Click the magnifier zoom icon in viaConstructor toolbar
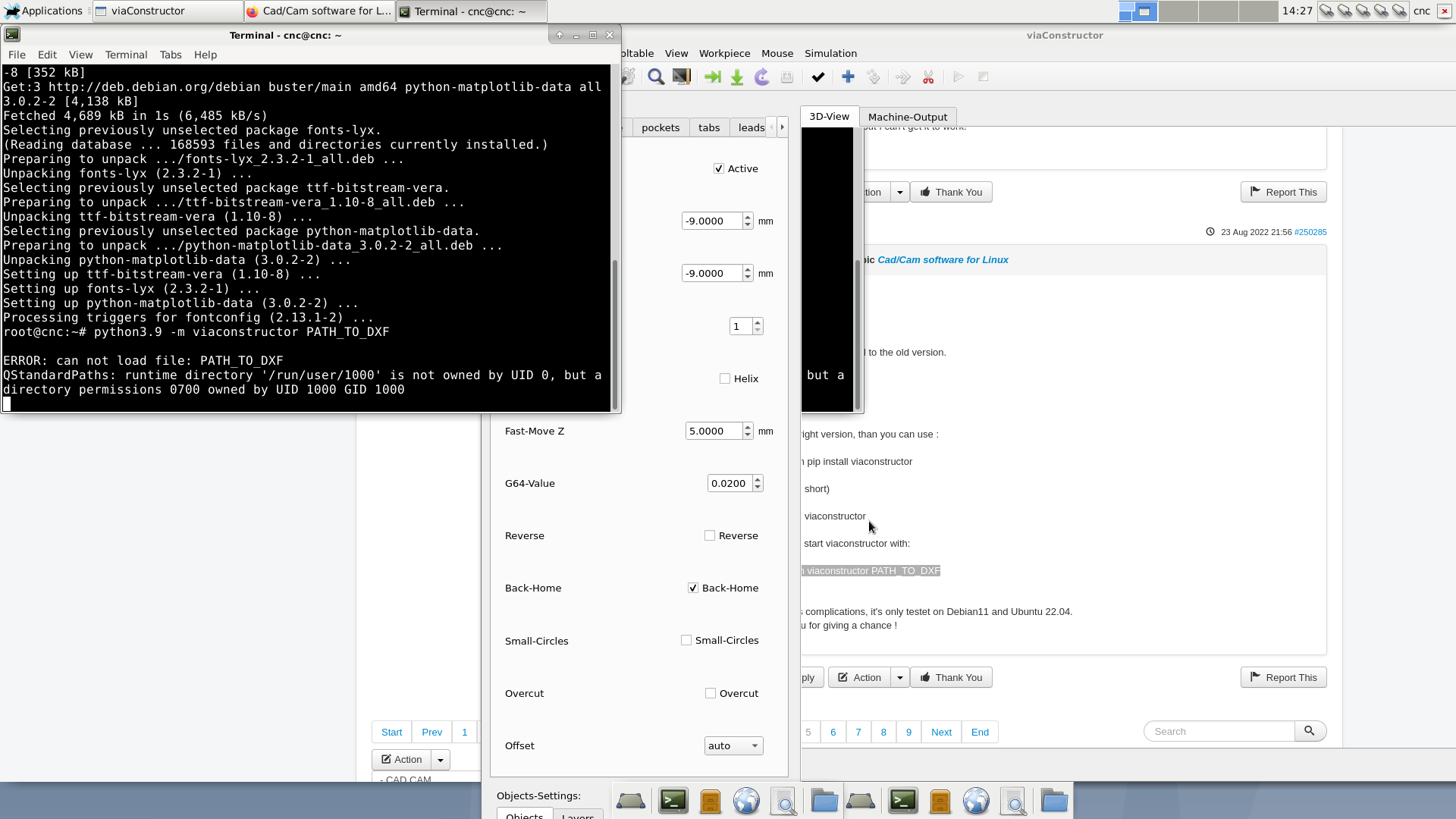 [656, 77]
